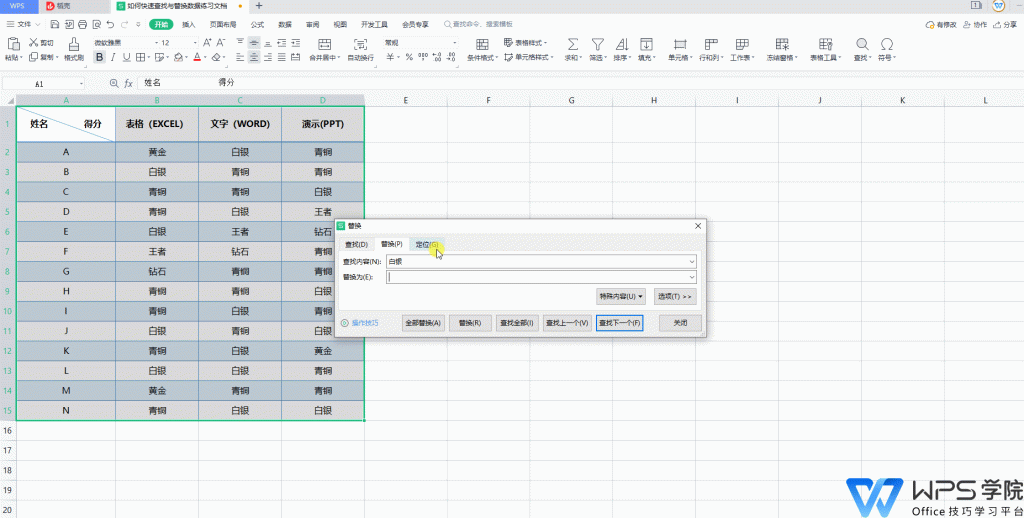Click the Print icon in quick access toolbar

tap(82, 25)
